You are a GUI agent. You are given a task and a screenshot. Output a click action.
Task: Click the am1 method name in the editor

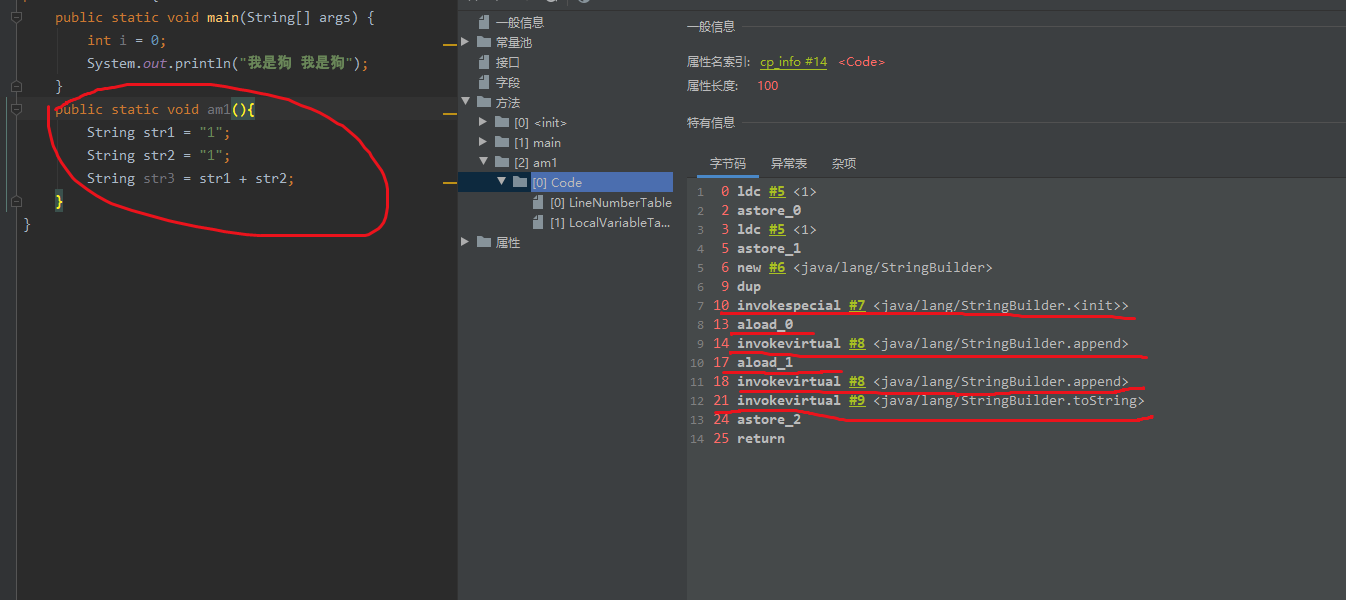click(x=219, y=109)
